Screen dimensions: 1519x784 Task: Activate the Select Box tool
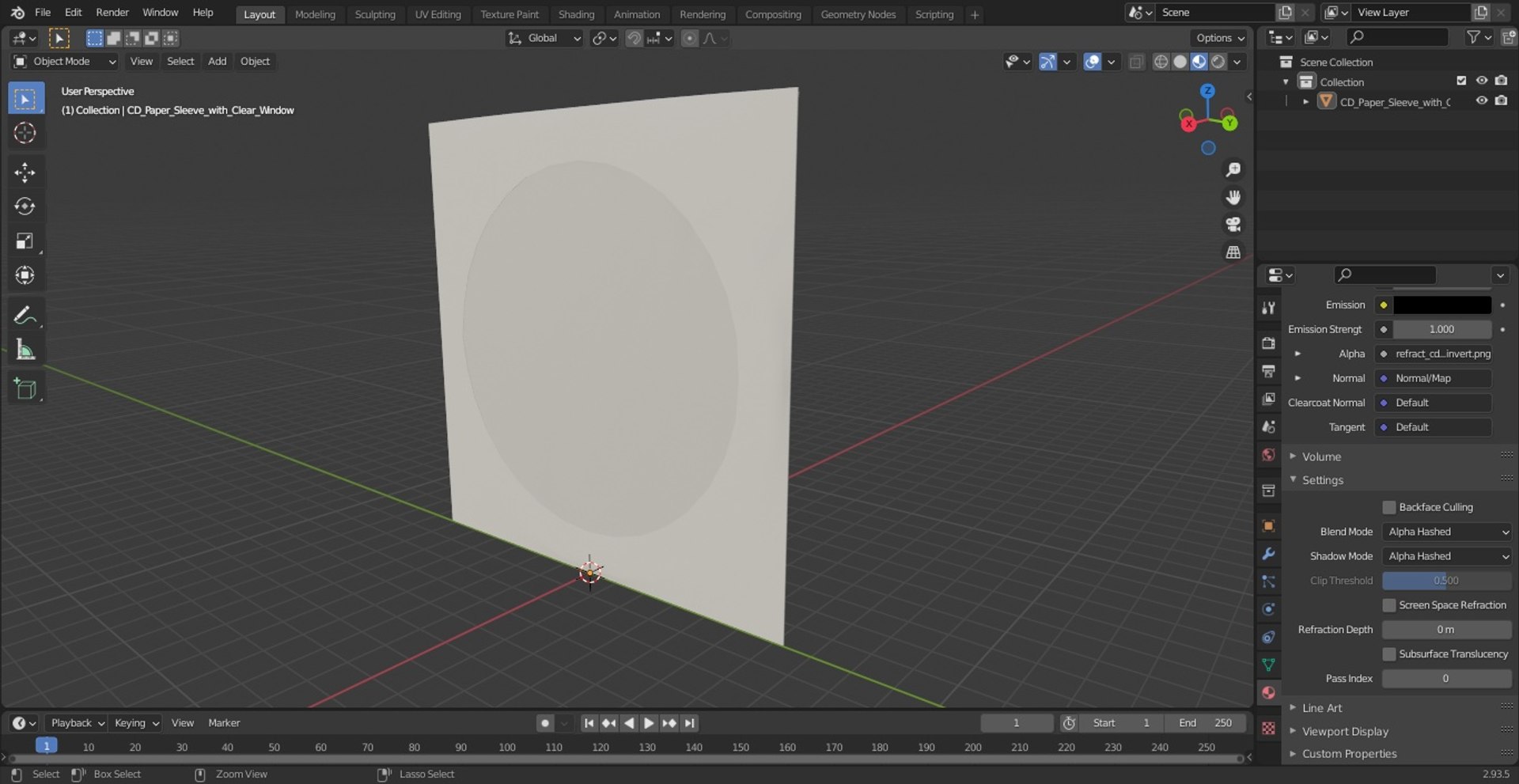[25, 99]
